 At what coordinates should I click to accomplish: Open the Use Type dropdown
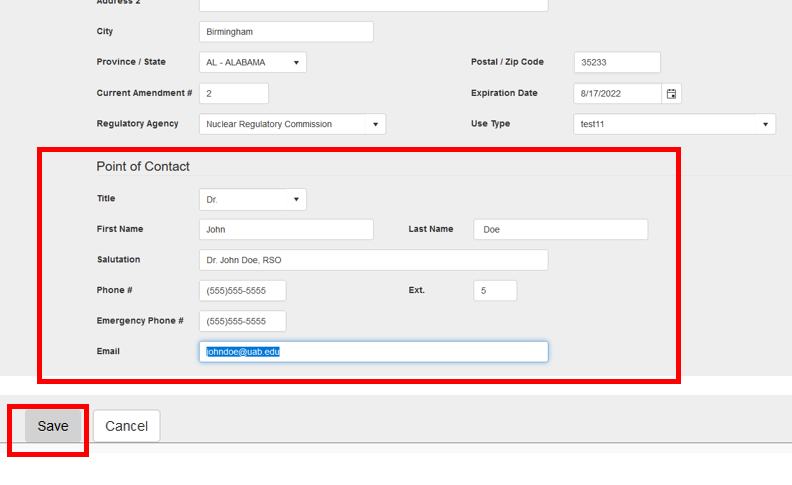675,124
